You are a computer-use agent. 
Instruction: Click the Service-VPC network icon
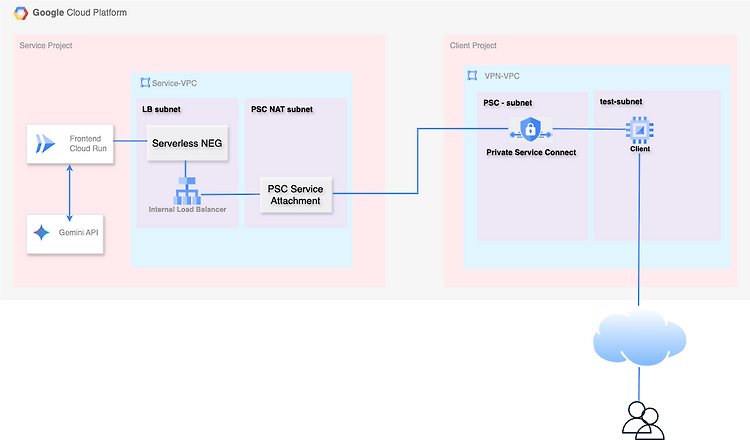[145, 83]
